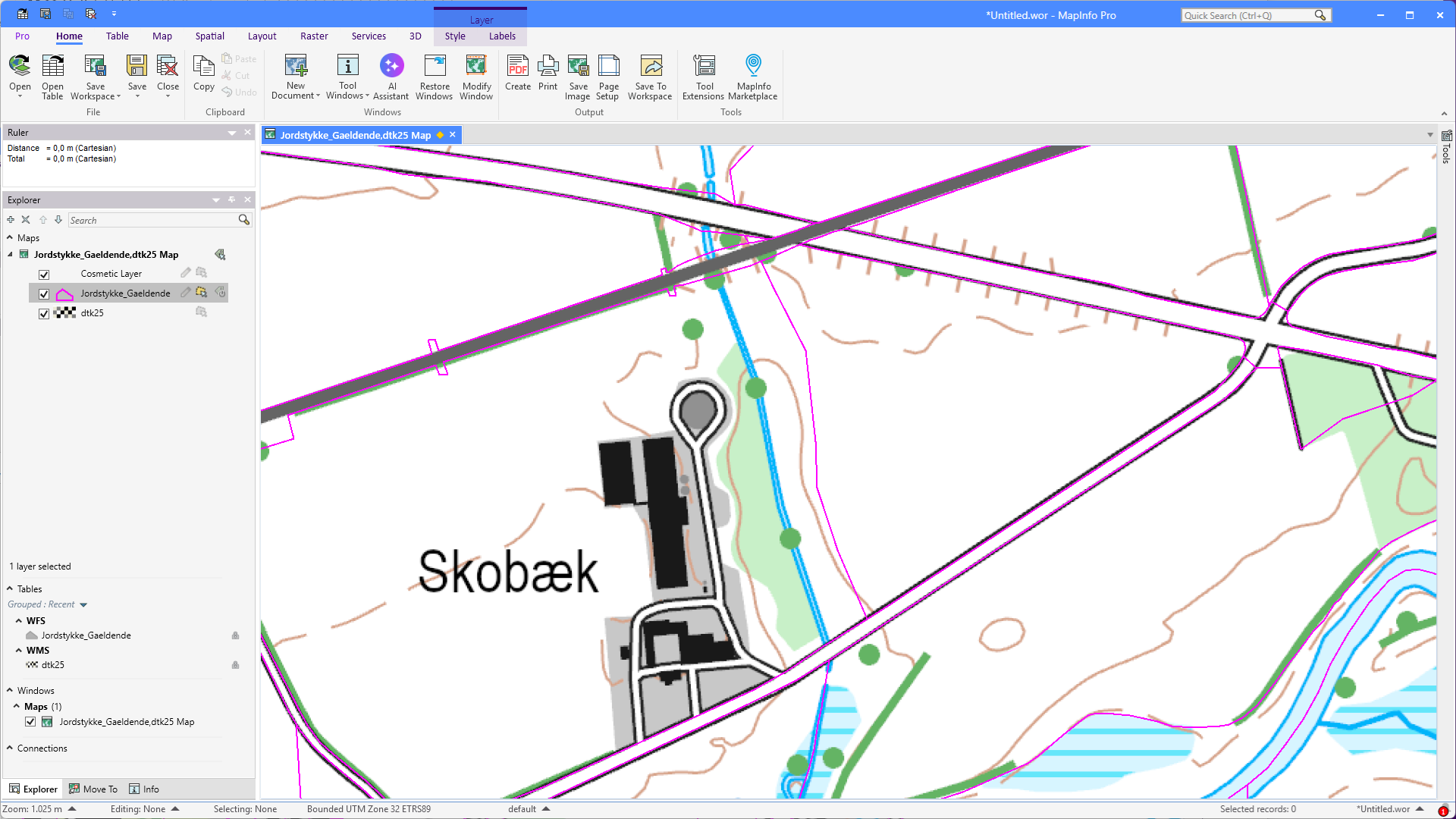Toggle Cosmetic Layer visibility checkbox
Screen dimensions: 1456x819
click(44, 275)
